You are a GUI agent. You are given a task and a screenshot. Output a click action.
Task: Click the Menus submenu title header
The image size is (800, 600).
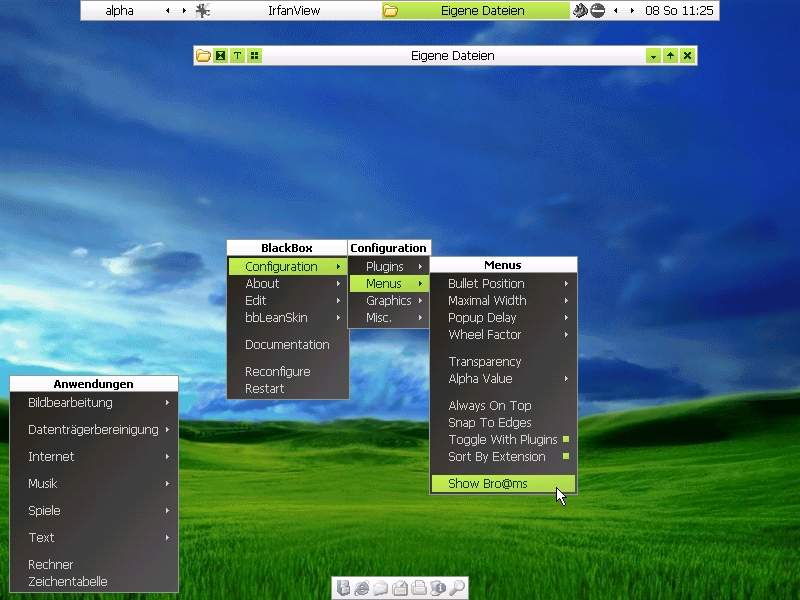[x=503, y=265]
